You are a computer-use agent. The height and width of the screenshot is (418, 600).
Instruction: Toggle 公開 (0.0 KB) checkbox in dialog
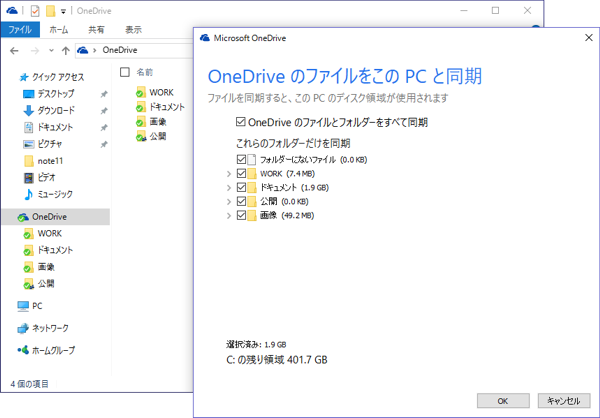click(x=241, y=201)
